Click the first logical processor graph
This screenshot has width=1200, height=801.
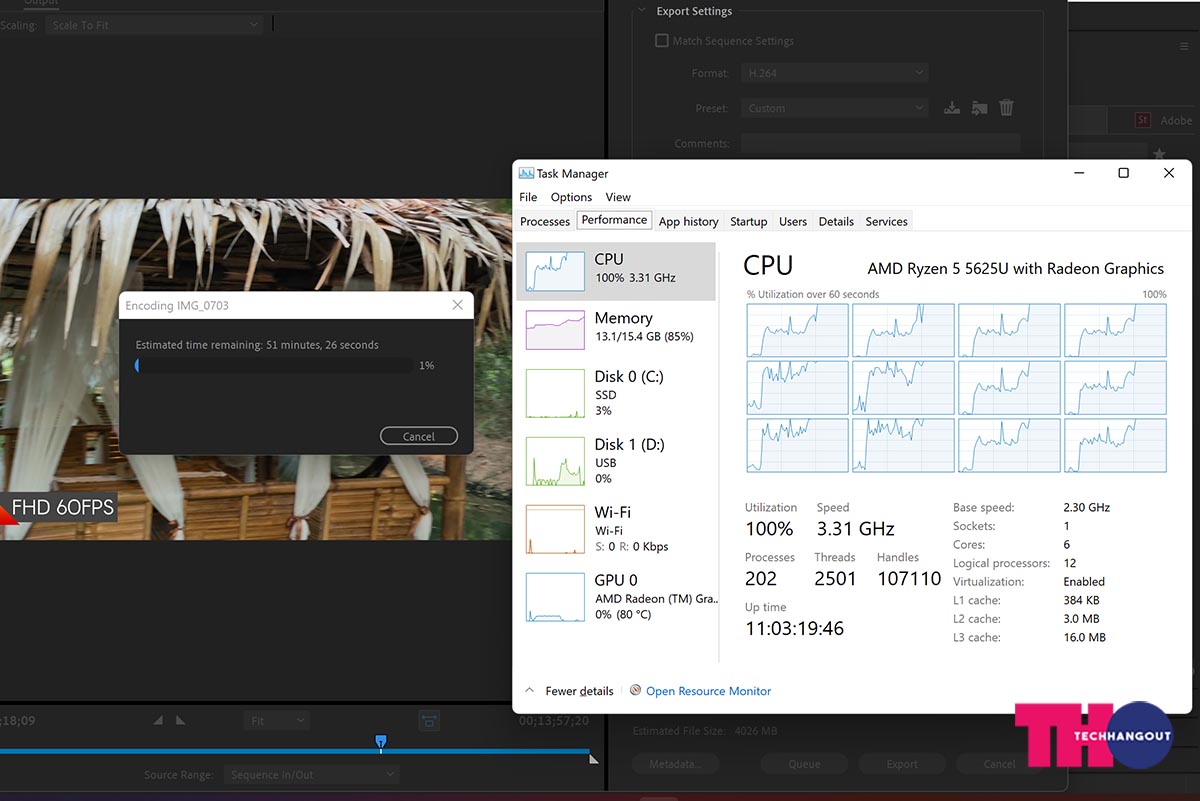[797, 330]
